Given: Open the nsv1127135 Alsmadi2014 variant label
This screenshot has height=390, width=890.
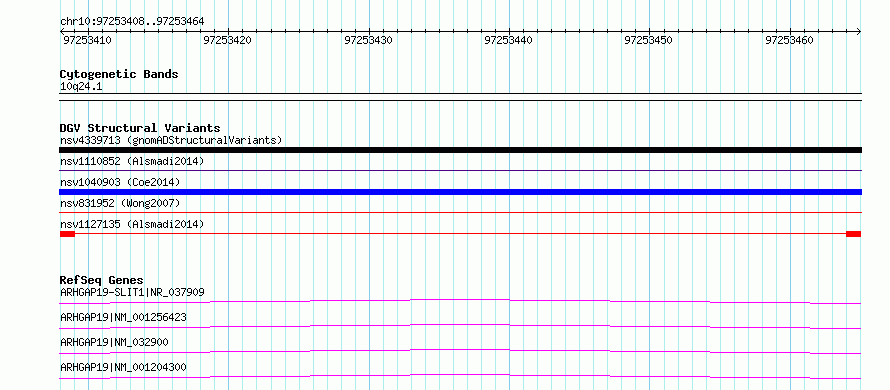Looking at the screenshot, I should 132,224.
